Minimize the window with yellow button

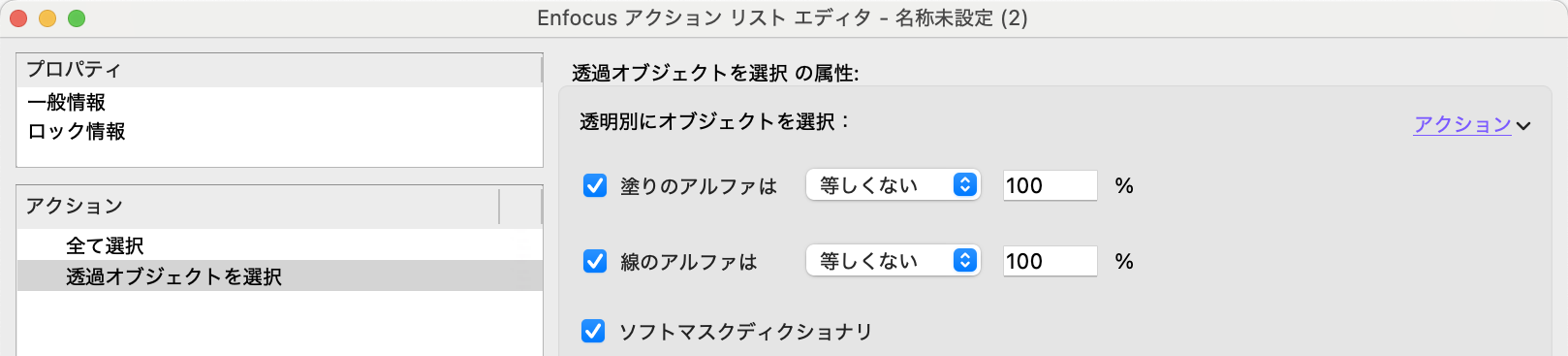click(47, 18)
